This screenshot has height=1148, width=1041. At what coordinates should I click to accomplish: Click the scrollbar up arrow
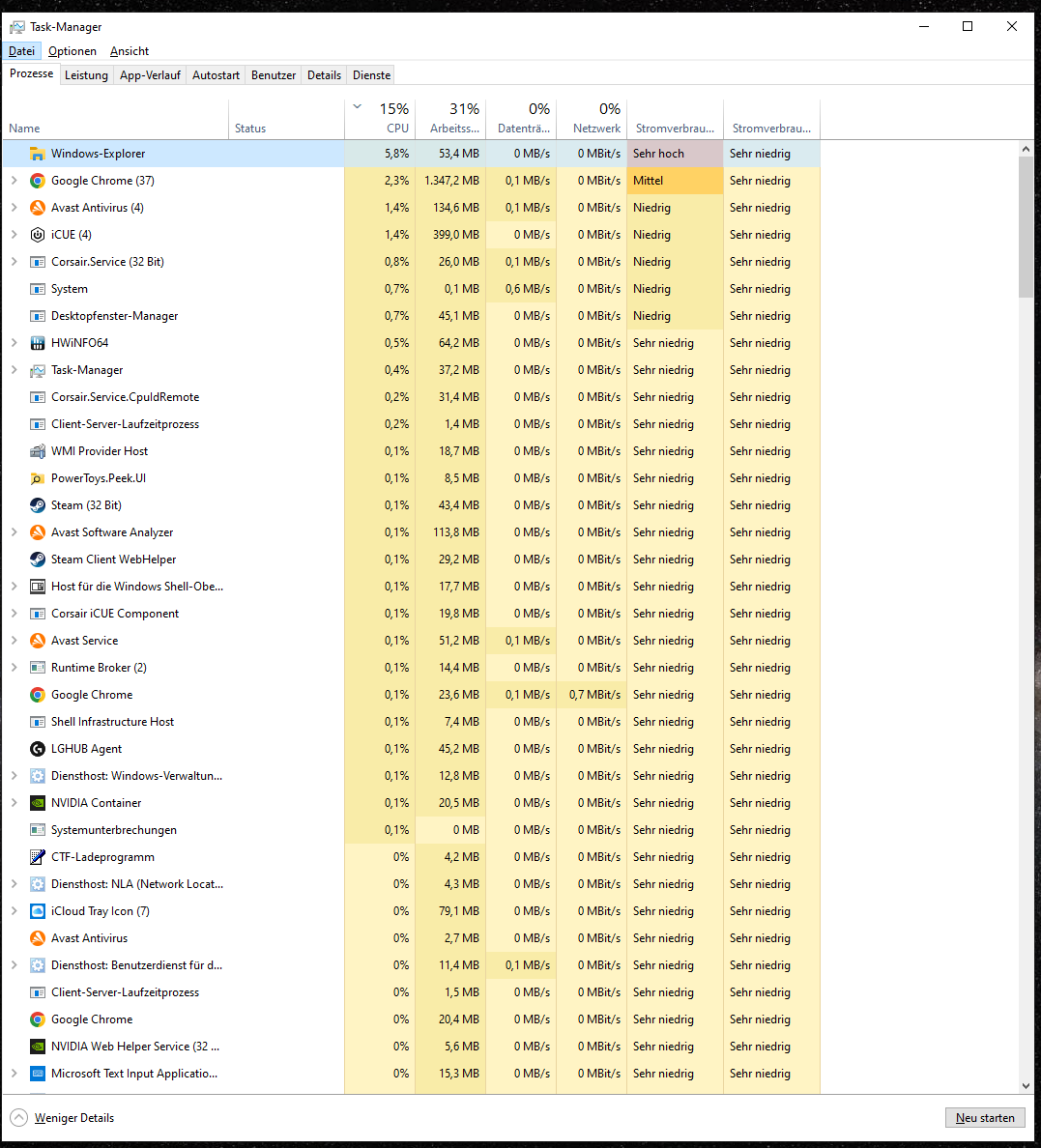[1026, 149]
